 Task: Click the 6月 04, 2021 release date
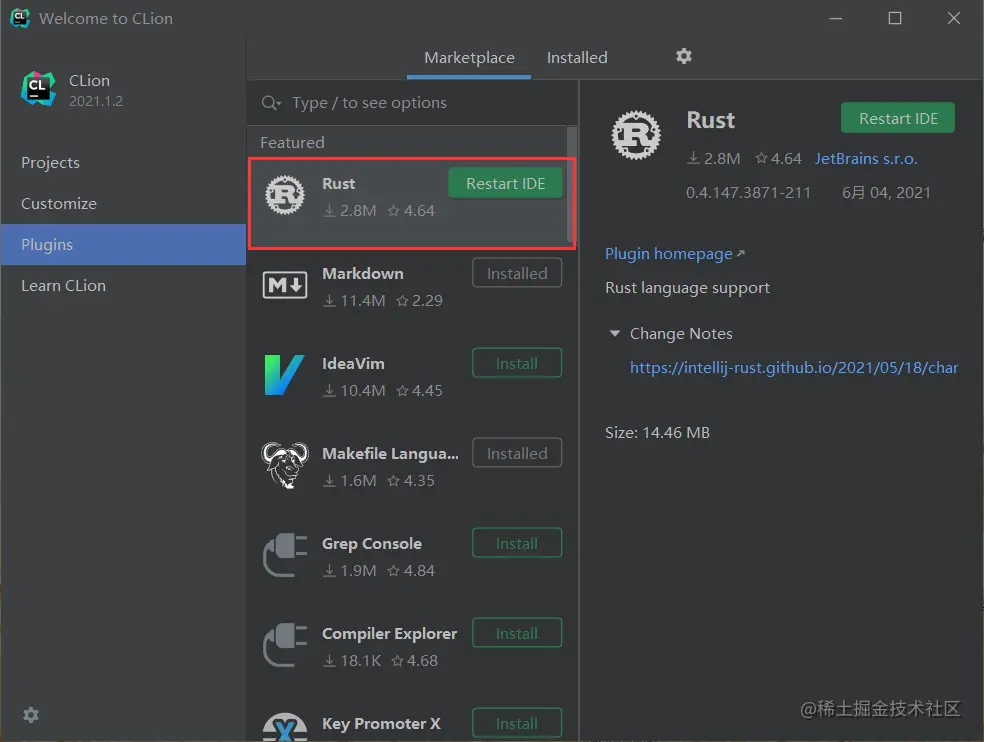point(885,193)
